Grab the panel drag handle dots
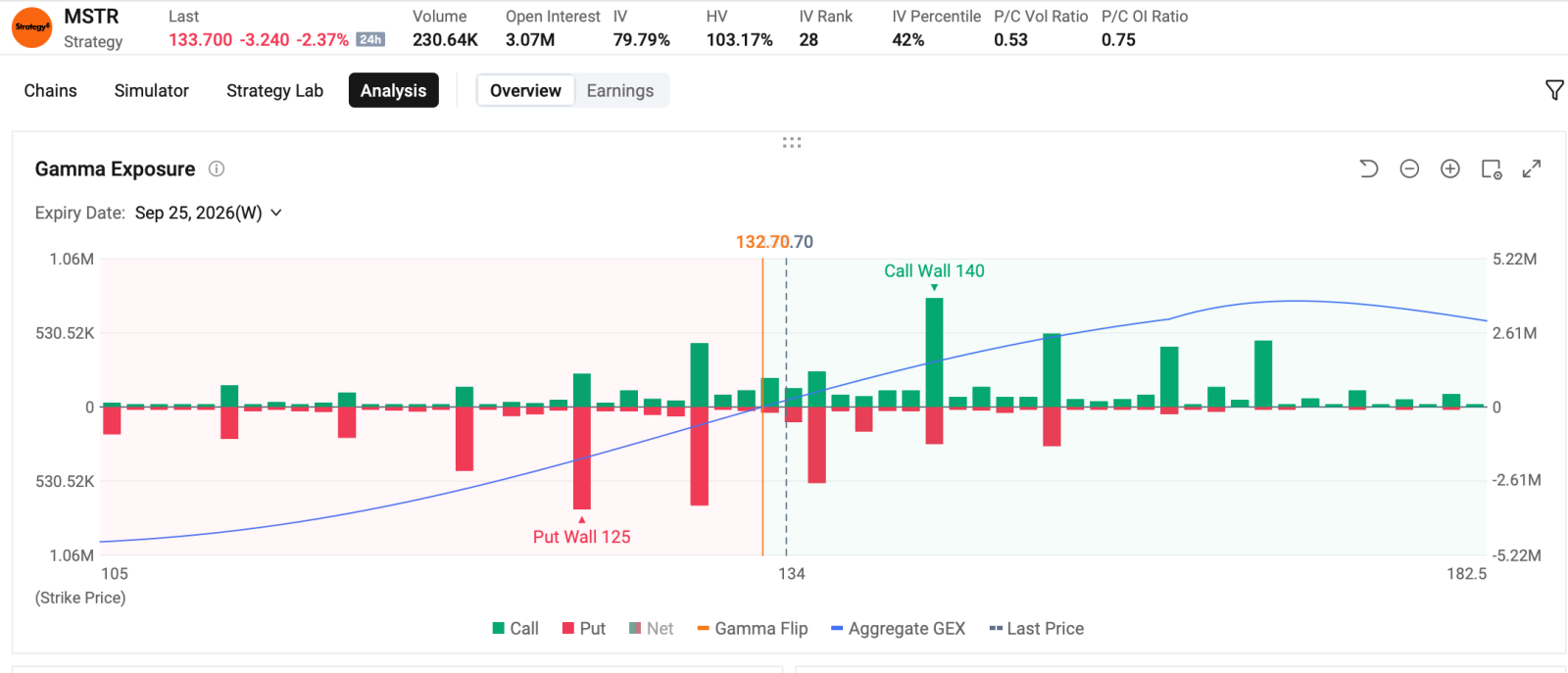 [792, 142]
